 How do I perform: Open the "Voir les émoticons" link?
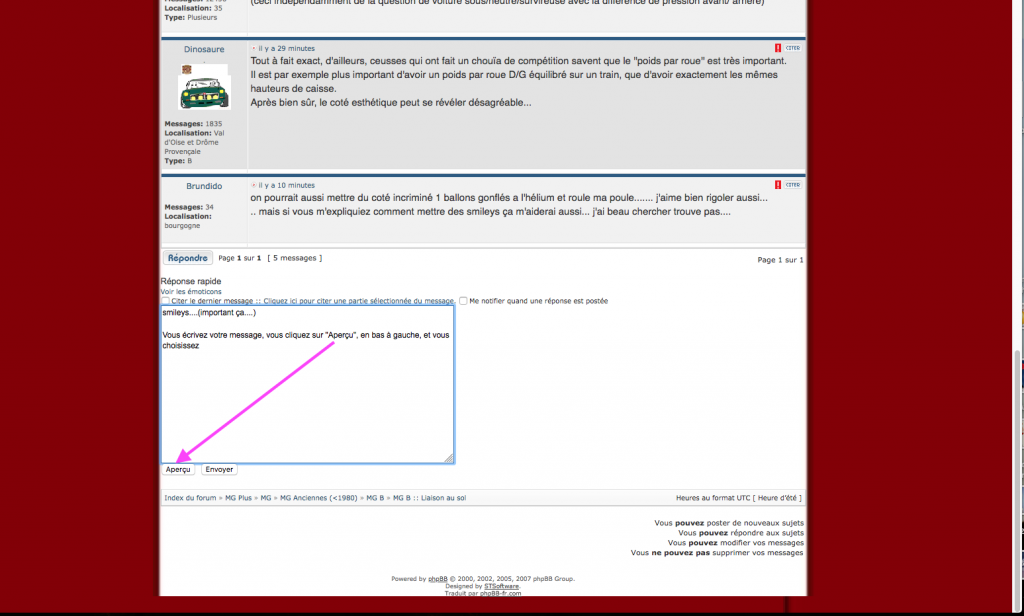[191, 291]
